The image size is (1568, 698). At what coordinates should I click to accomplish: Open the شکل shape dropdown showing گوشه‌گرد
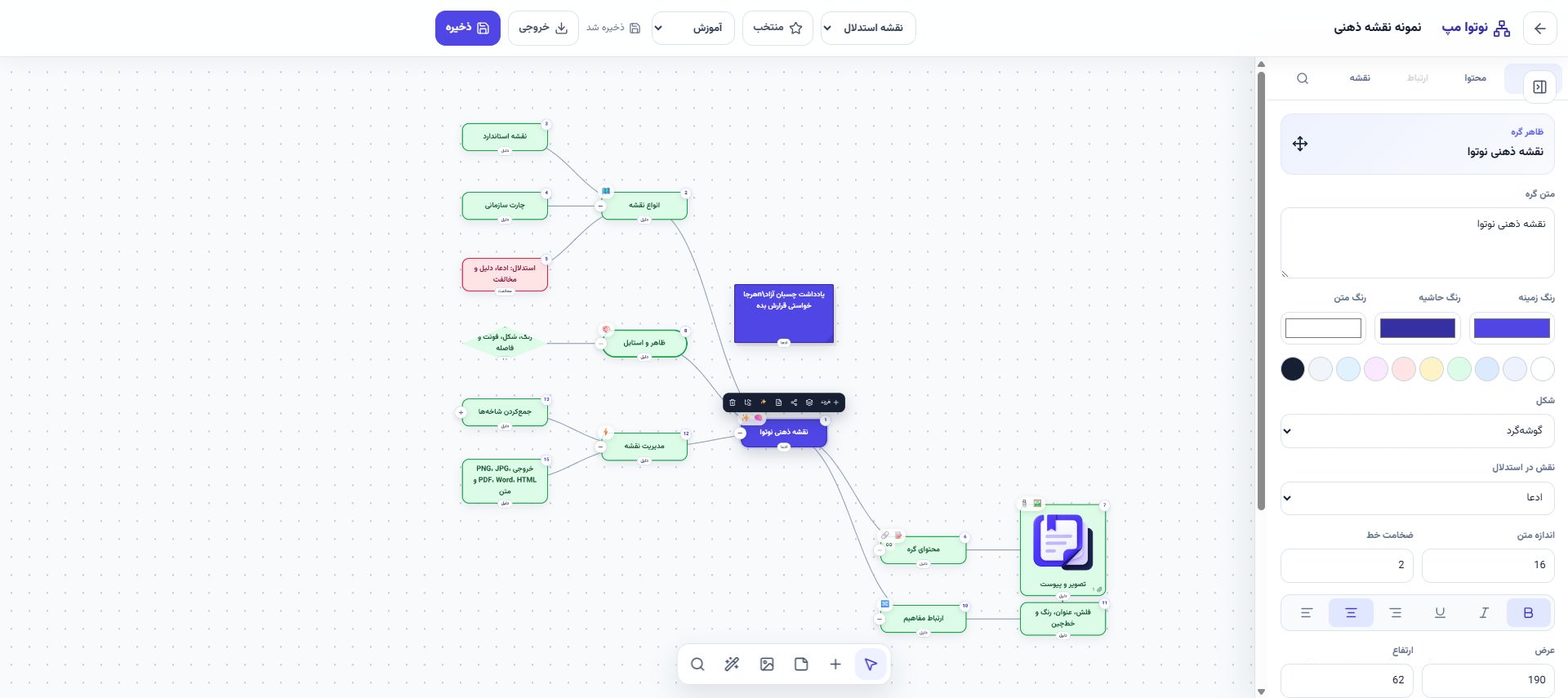pos(1417,431)
